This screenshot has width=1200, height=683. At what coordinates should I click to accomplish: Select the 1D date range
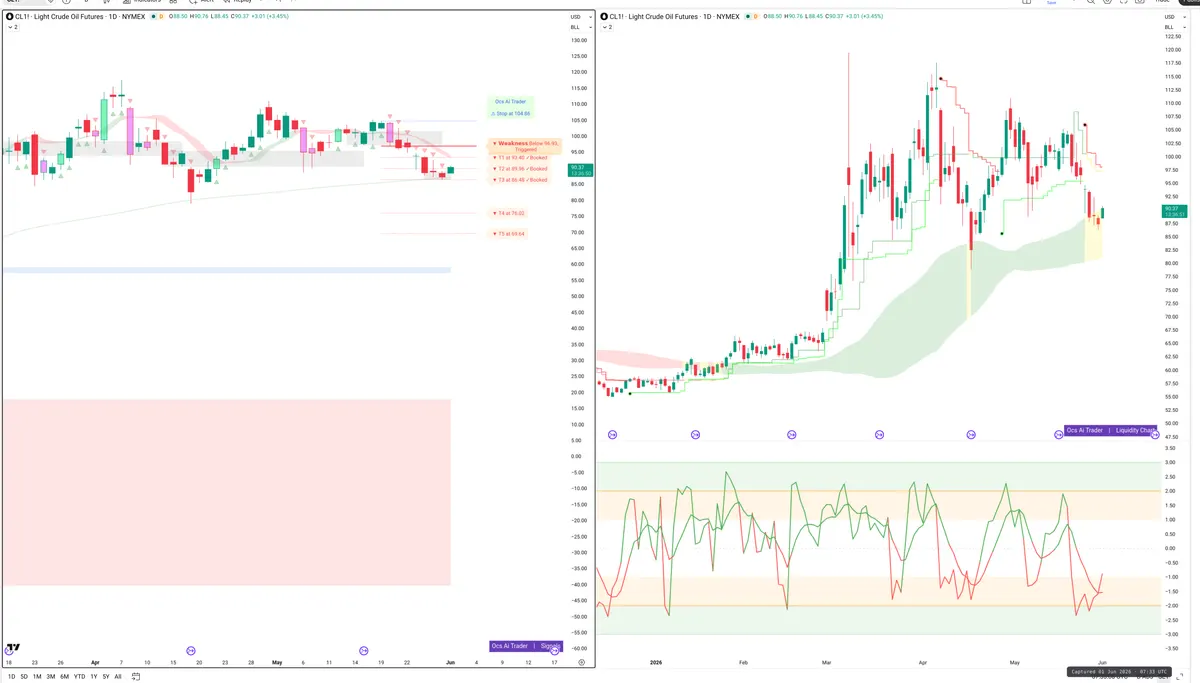pos(11,676)
